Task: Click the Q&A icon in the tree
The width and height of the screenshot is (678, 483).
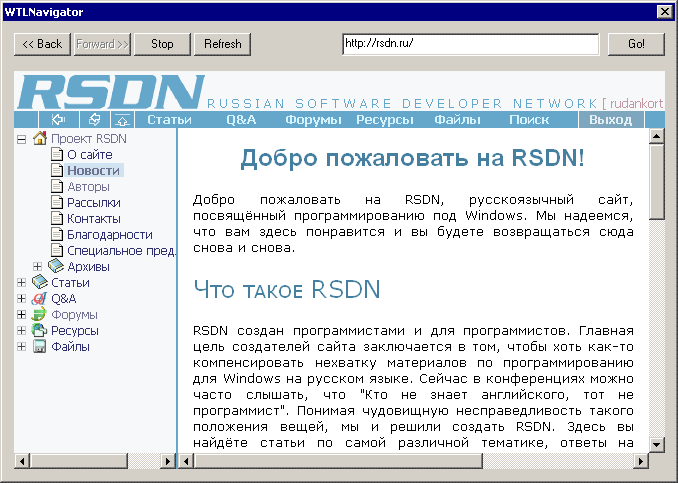Action: tap(40, 299)
